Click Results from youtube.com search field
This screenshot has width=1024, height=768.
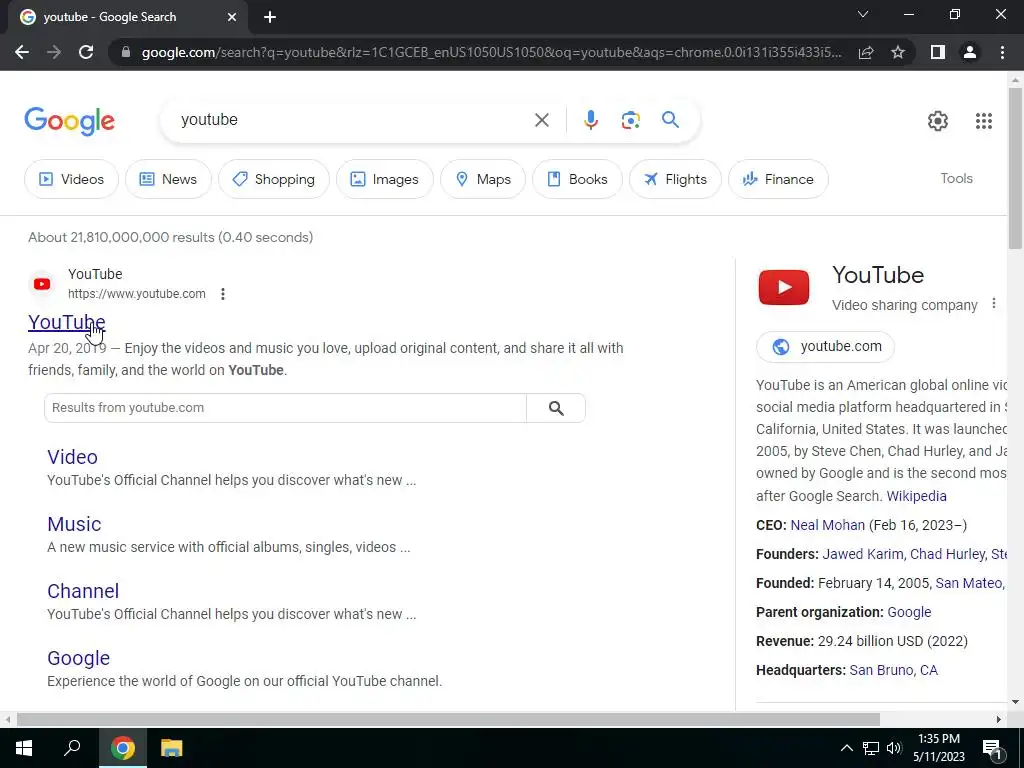coord(285,408)
